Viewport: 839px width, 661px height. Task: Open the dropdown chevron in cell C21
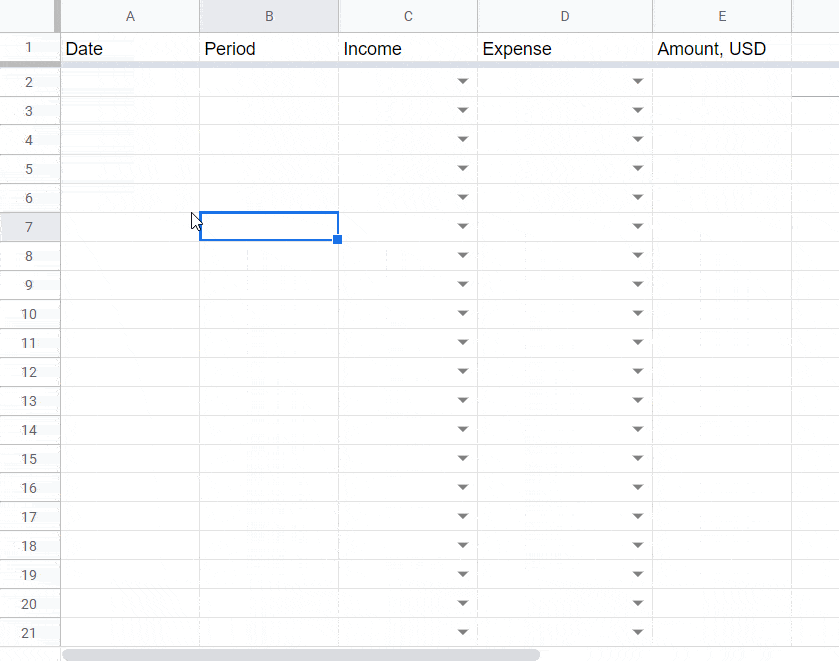462,632
